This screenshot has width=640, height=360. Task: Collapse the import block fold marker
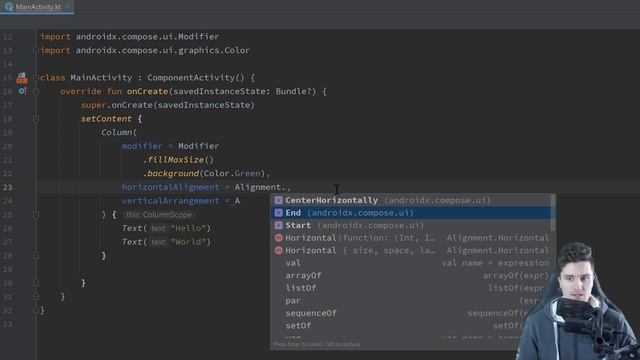(36, 51)
